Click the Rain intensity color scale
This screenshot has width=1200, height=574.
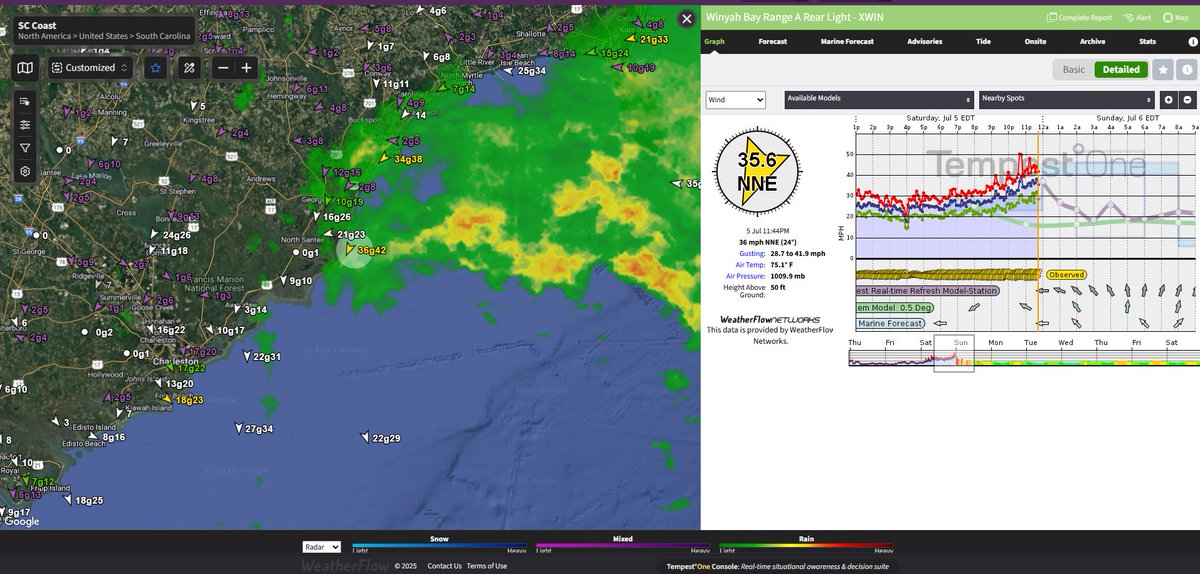coord(806,546)
